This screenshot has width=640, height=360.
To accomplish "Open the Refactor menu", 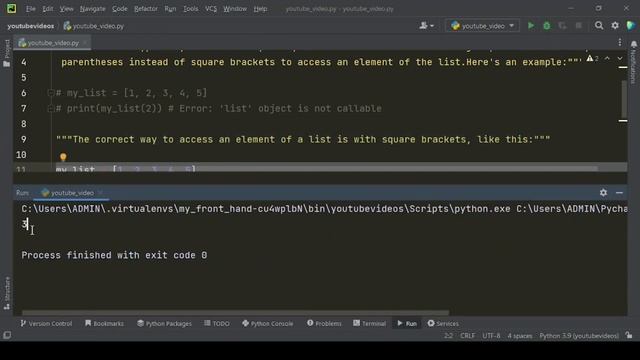I will coord(146,9).
